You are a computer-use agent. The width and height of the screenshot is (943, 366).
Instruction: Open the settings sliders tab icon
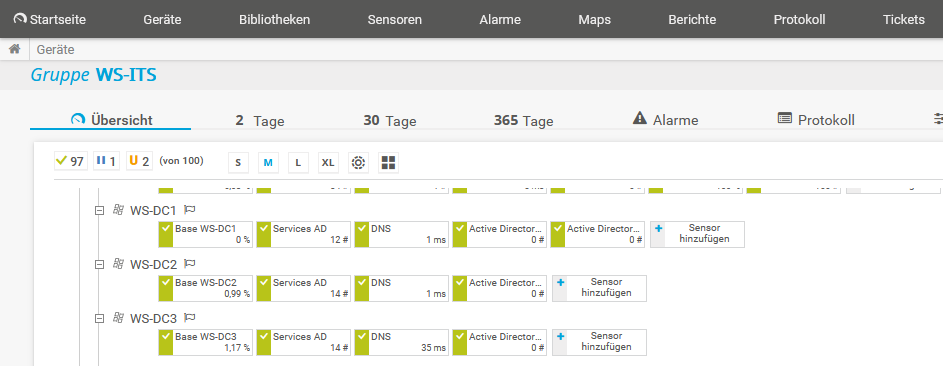938,119
